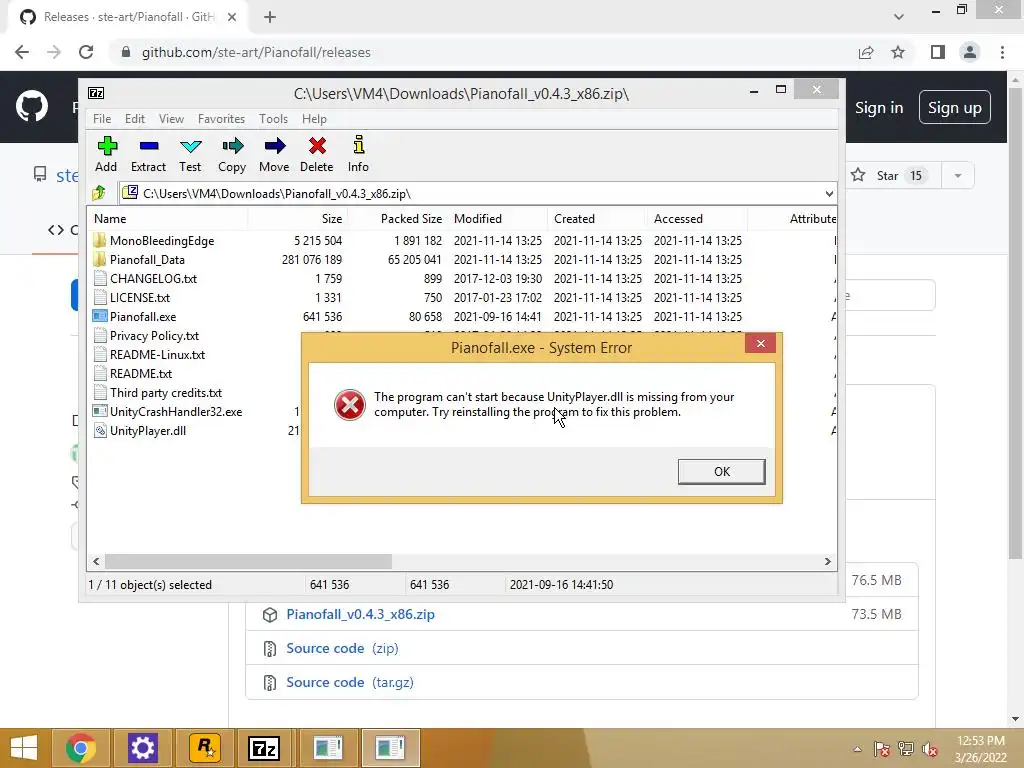
Task: Open Chrome tab search chevron
Action: coord(899,17)
